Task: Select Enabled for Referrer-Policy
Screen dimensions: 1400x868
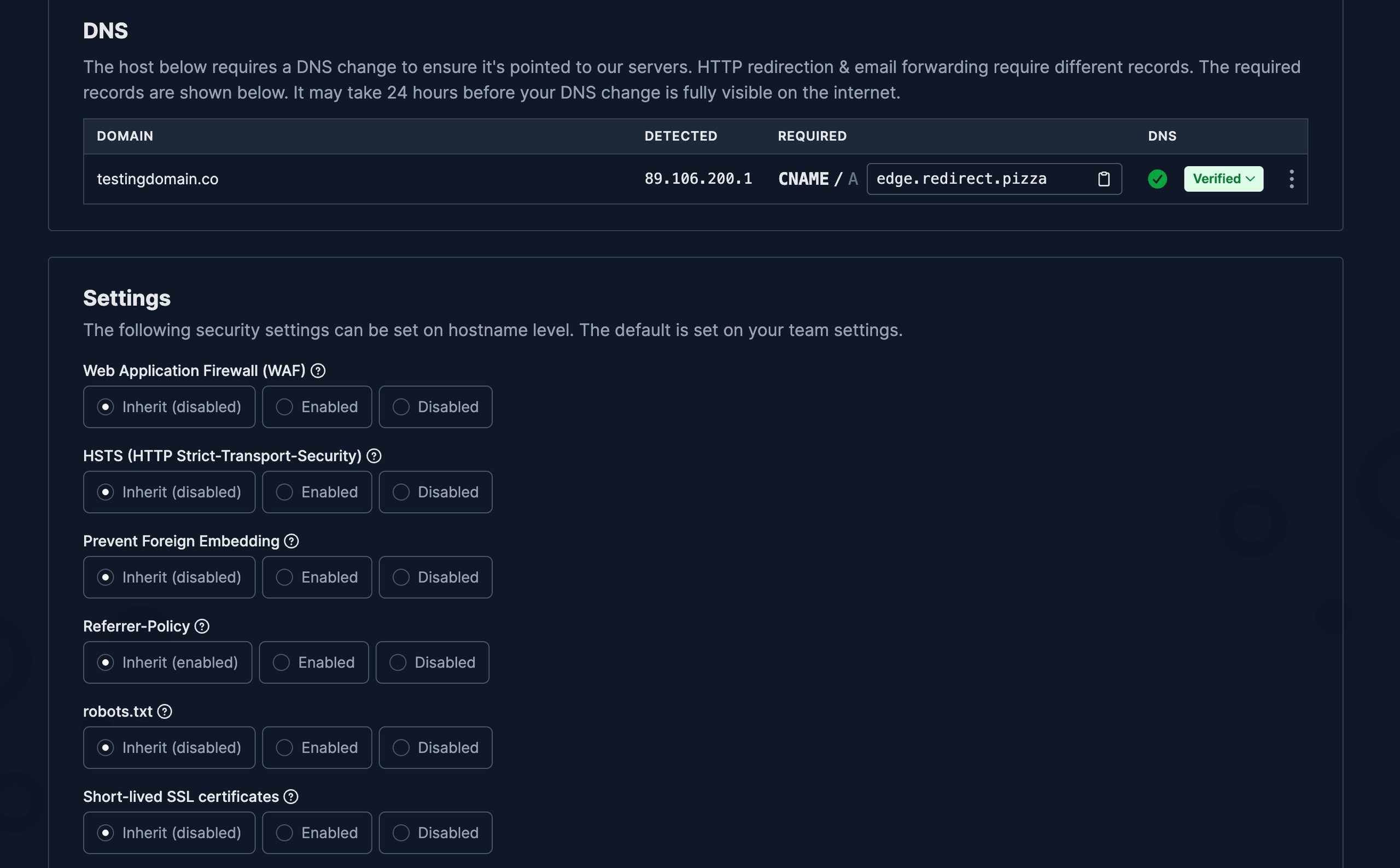Action: 313,662
